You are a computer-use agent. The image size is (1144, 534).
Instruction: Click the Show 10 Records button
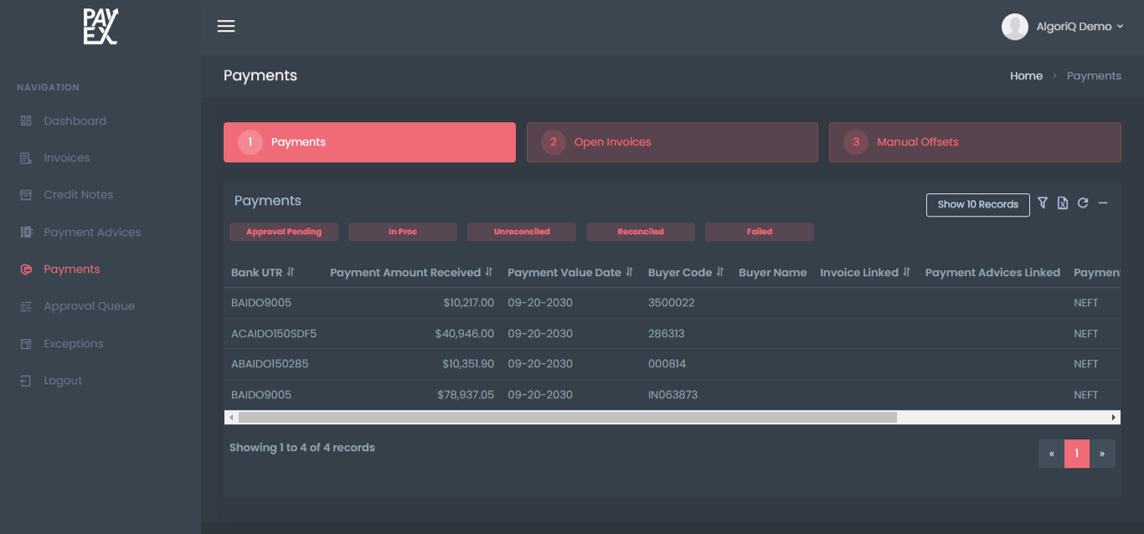(x=978, y=205)
